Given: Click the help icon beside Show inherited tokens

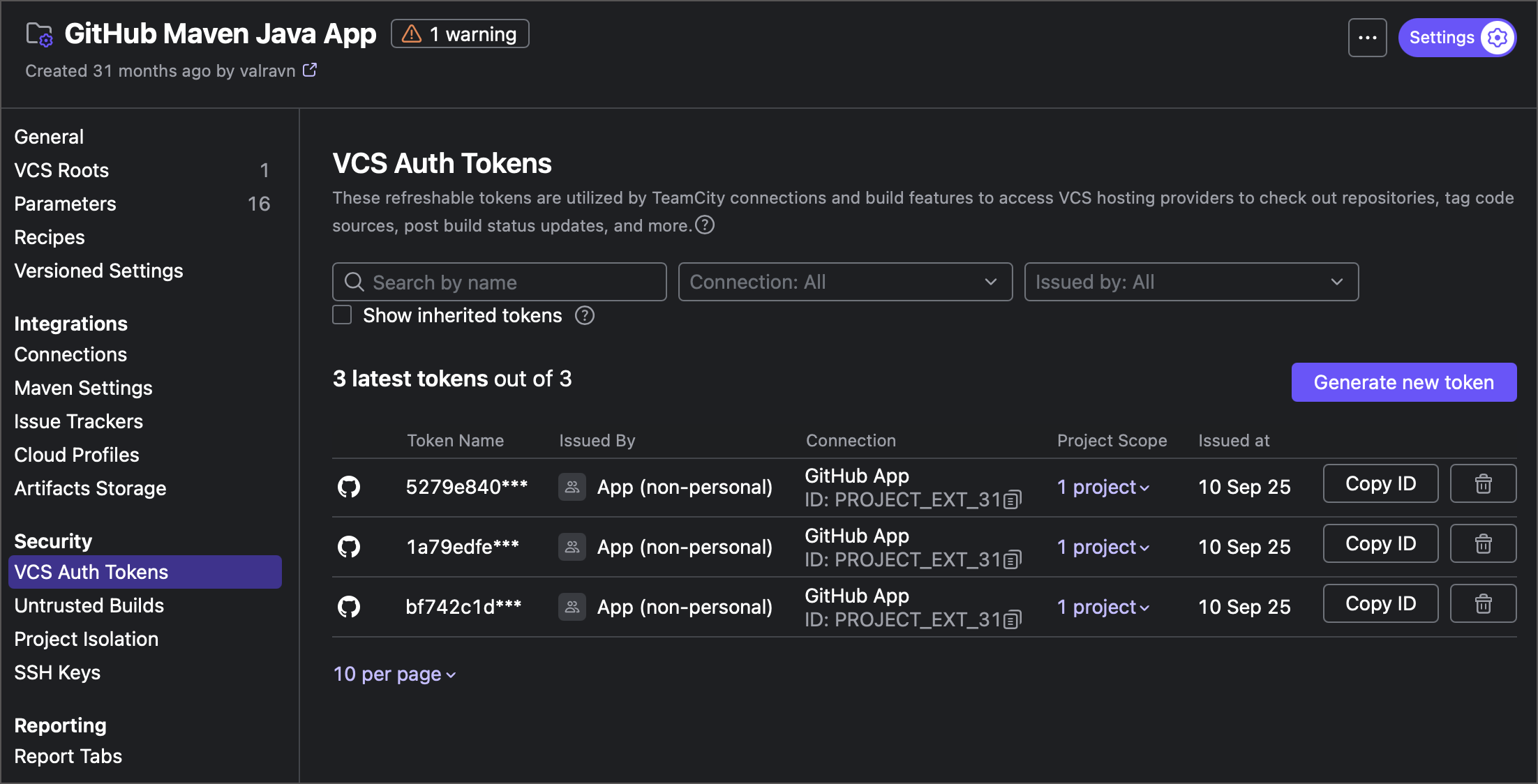Looking at the screenshot, I should [584, 315].
